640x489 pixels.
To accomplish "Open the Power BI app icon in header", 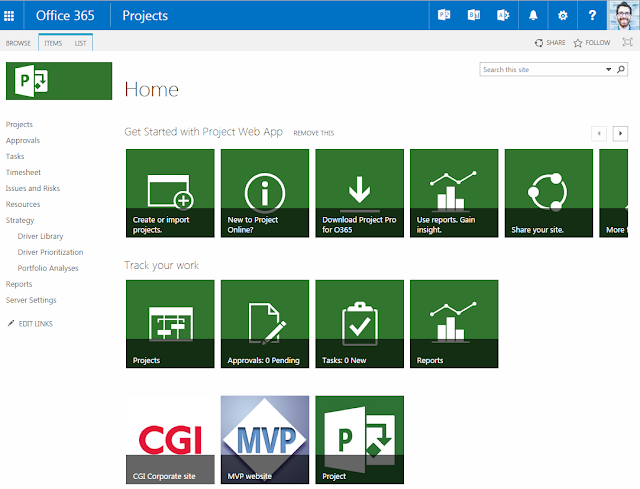I will pos(473,16).
